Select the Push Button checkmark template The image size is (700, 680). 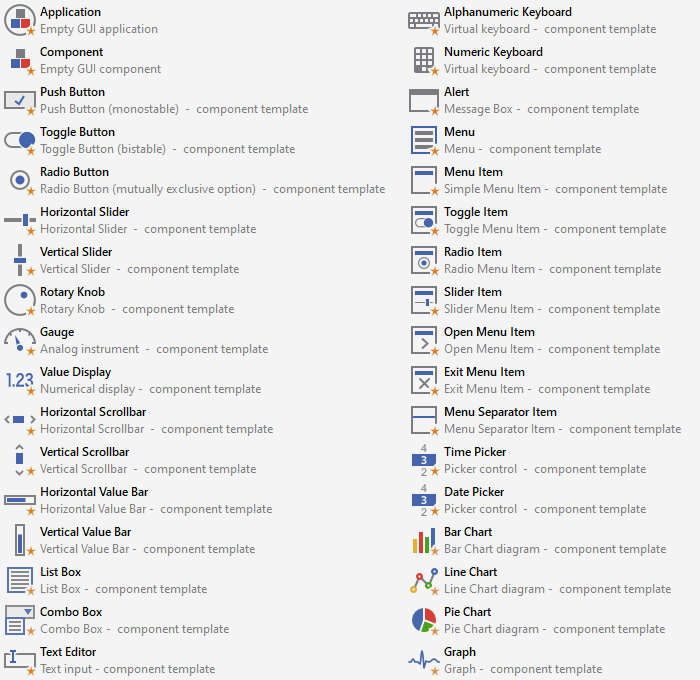[x=72, y=92]
